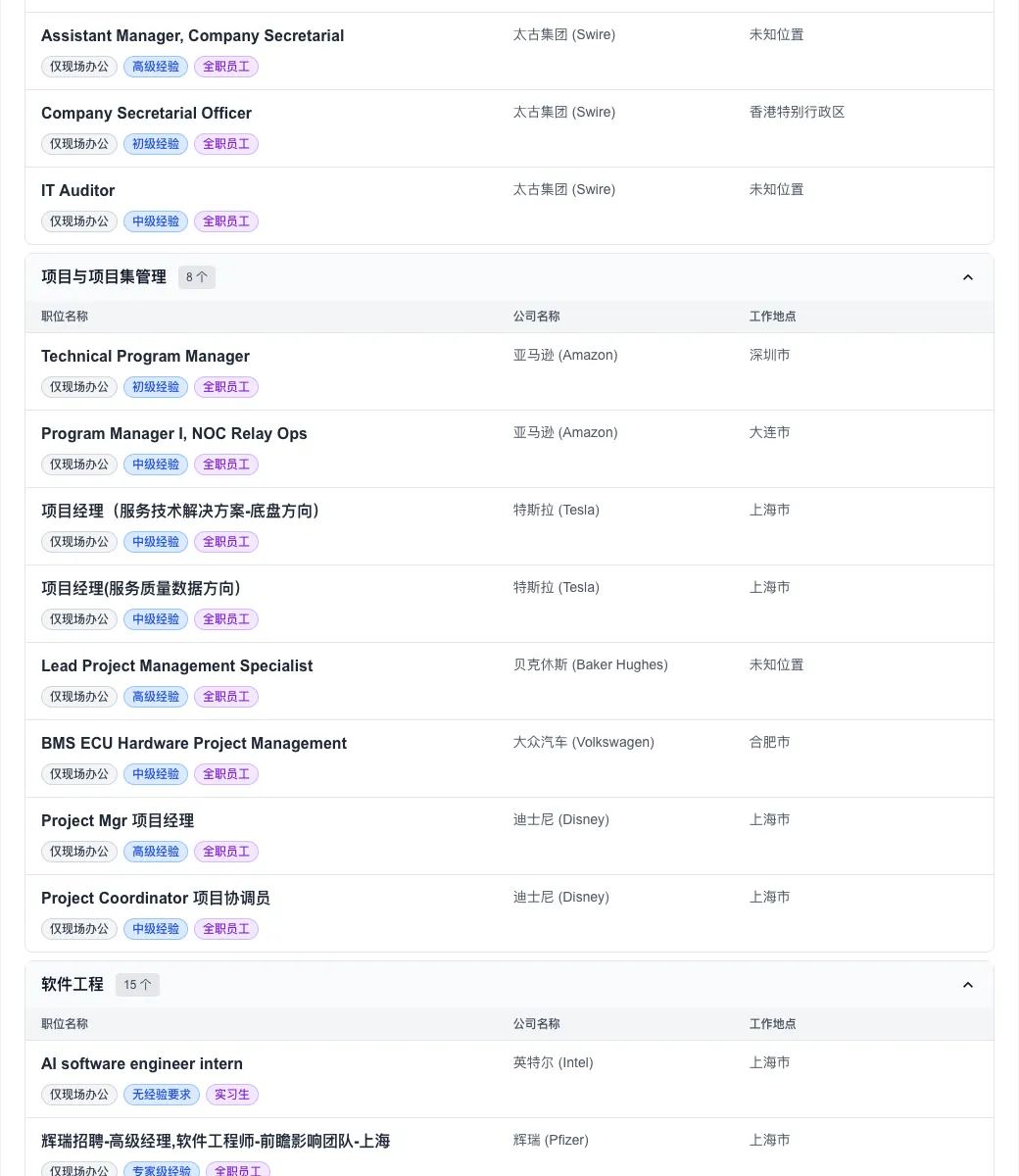1019x1176 pixels.
Task: Collapse the 软件工程 section chevron
Action: [x=967, y=985]
